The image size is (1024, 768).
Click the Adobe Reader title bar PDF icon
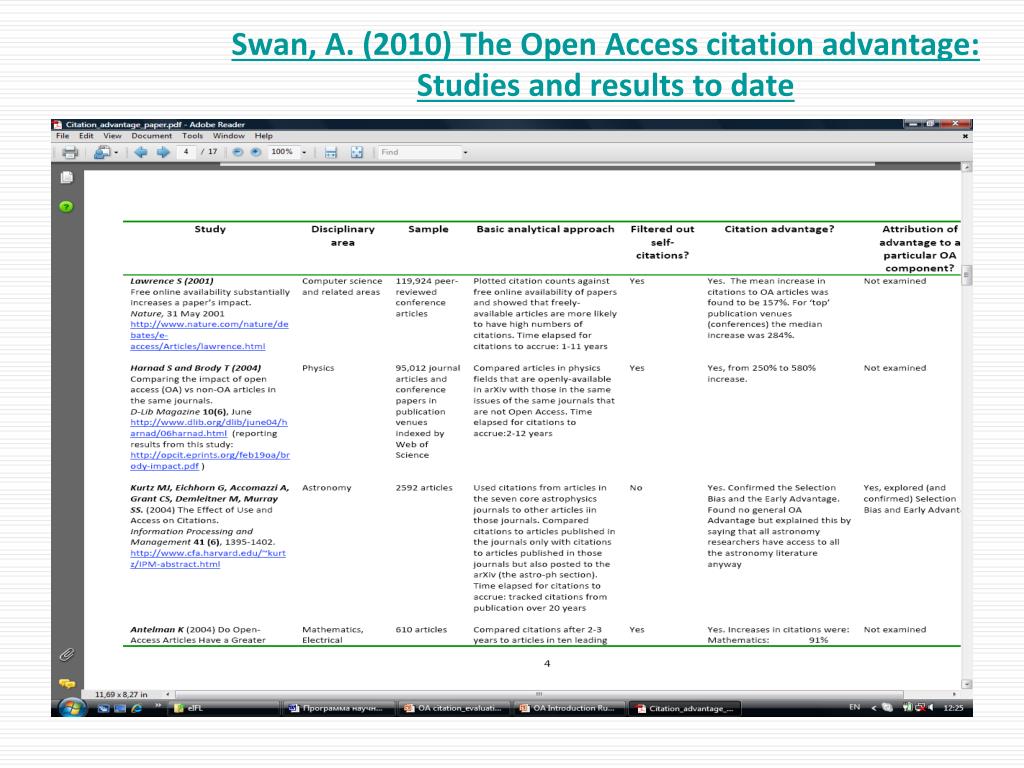[58, 124]
